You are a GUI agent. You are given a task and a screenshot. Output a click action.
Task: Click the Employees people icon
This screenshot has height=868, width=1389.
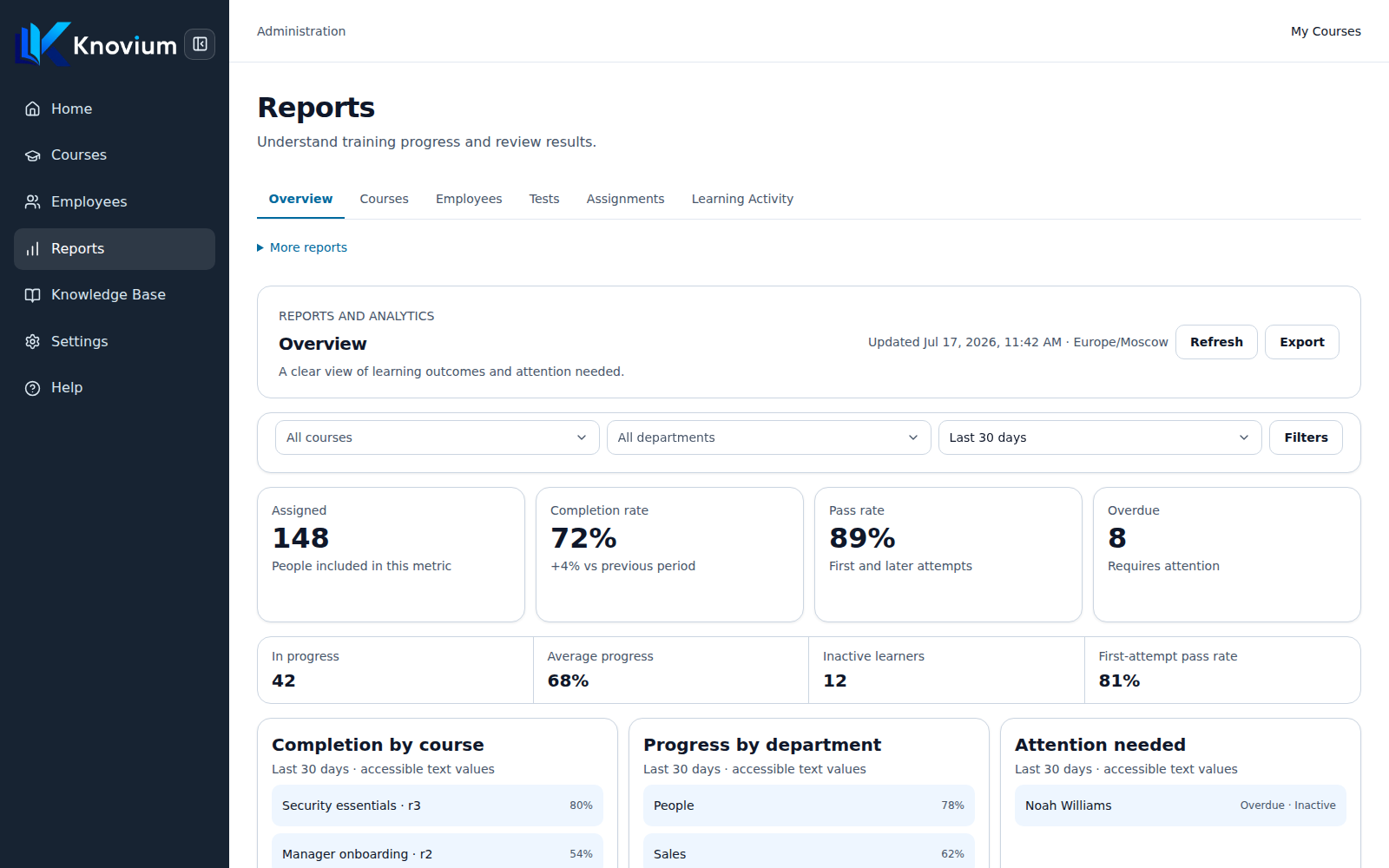coord(33,201)
